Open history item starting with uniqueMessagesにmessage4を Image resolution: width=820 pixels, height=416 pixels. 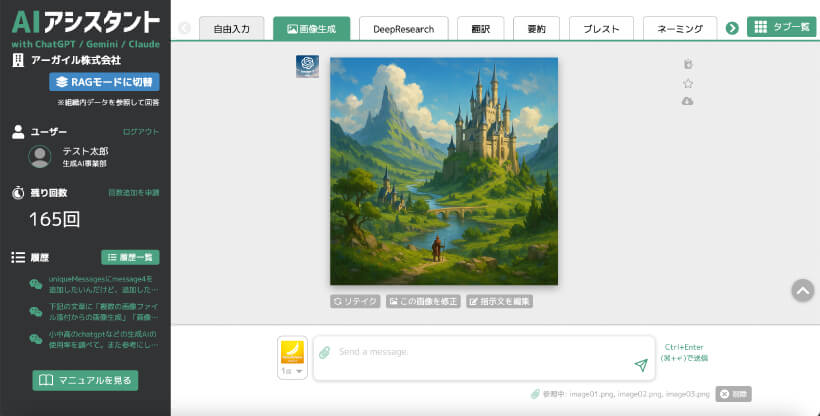103,284
